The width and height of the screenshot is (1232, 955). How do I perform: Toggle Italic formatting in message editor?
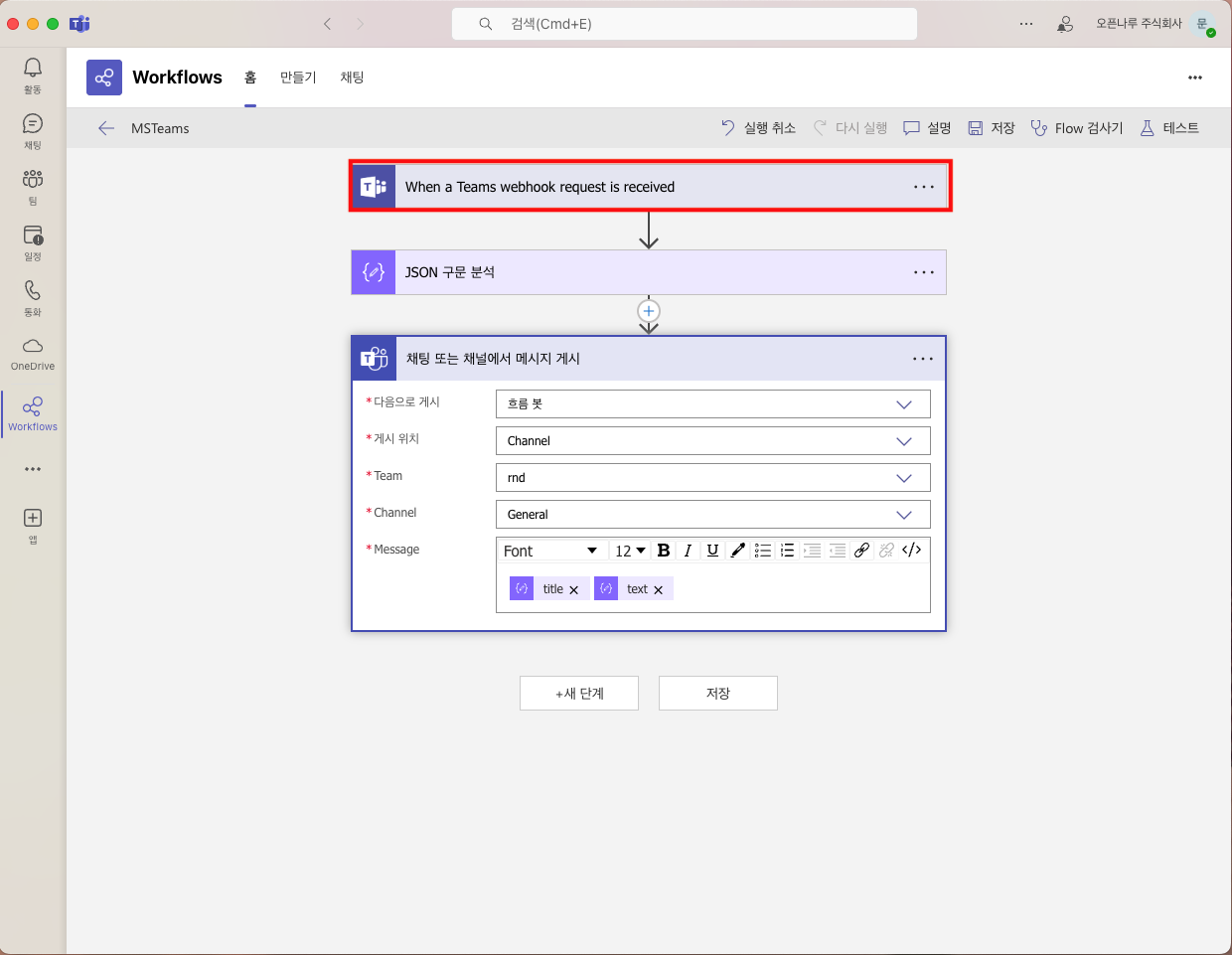click(x=688, y=551)
